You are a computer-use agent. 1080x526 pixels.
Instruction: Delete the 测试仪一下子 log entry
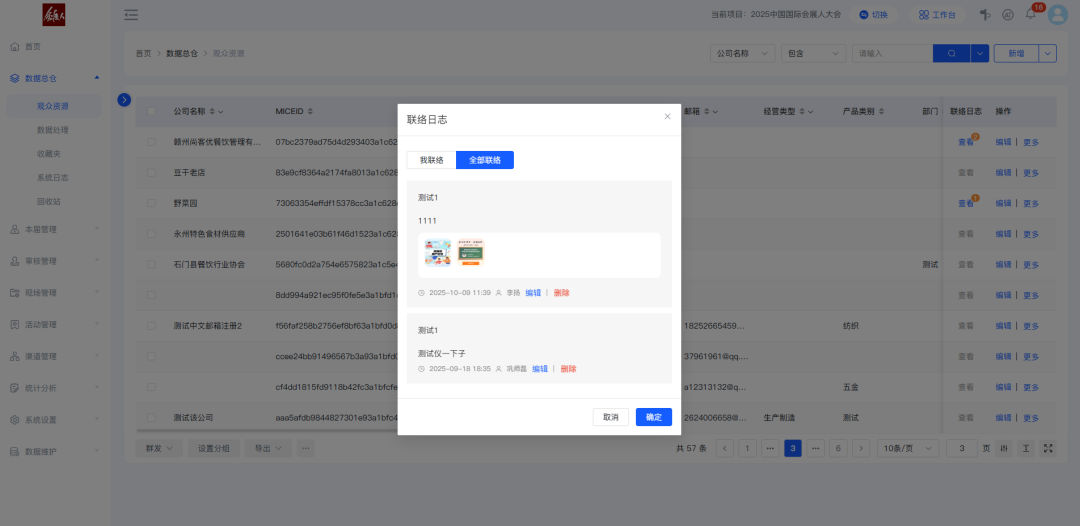pos(568,369)
